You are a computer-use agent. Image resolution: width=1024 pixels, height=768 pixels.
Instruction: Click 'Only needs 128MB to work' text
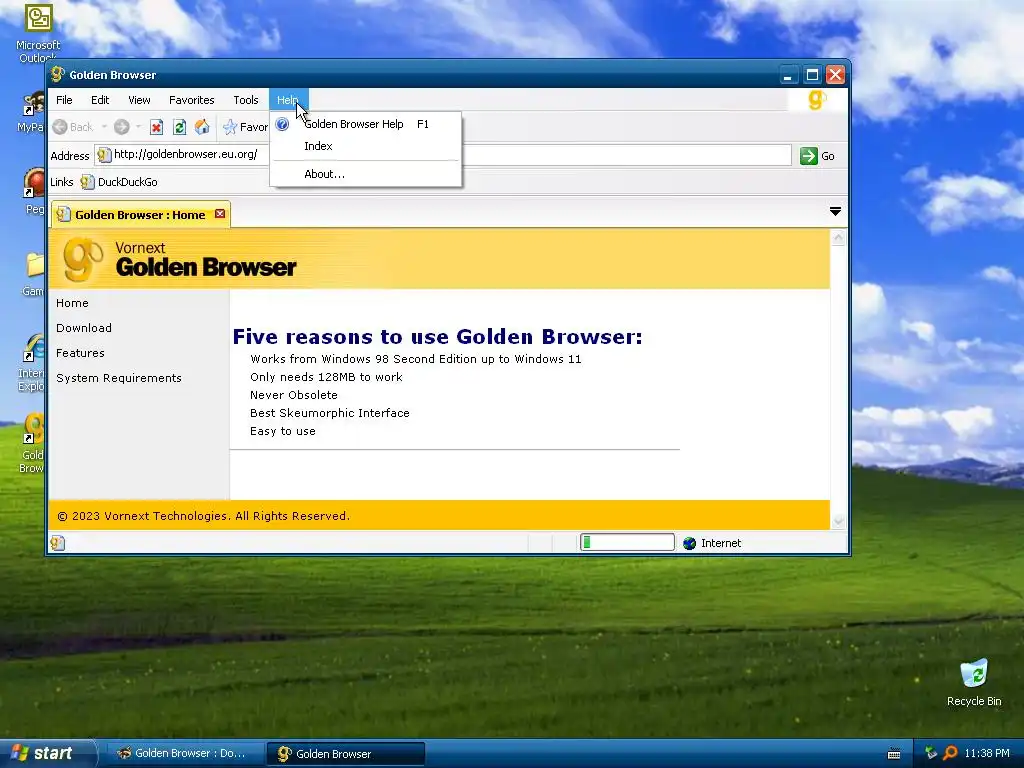(327, 377)
